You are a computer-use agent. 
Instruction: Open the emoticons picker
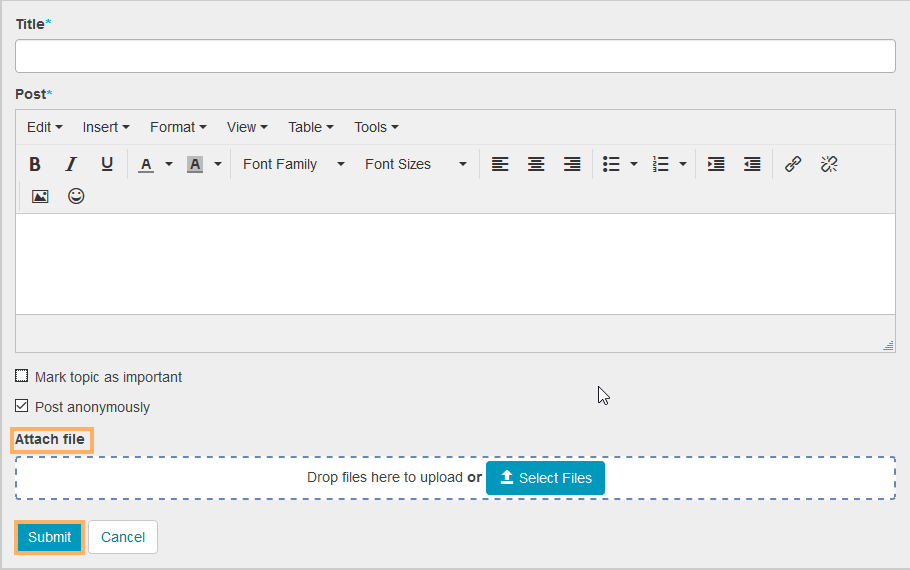76,196
